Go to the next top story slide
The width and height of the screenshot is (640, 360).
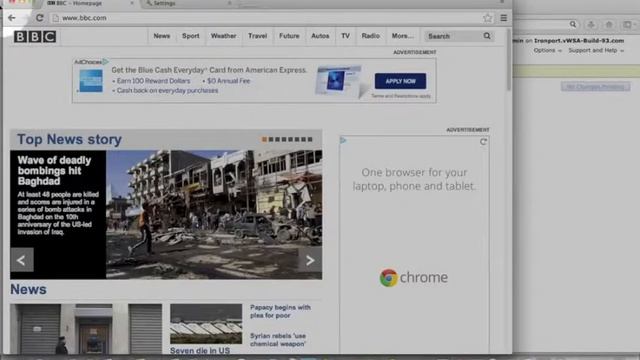tap(310, 260)
